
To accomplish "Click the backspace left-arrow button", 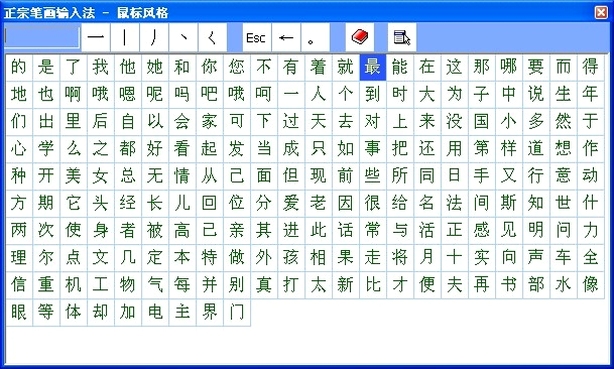I will 286,38.
